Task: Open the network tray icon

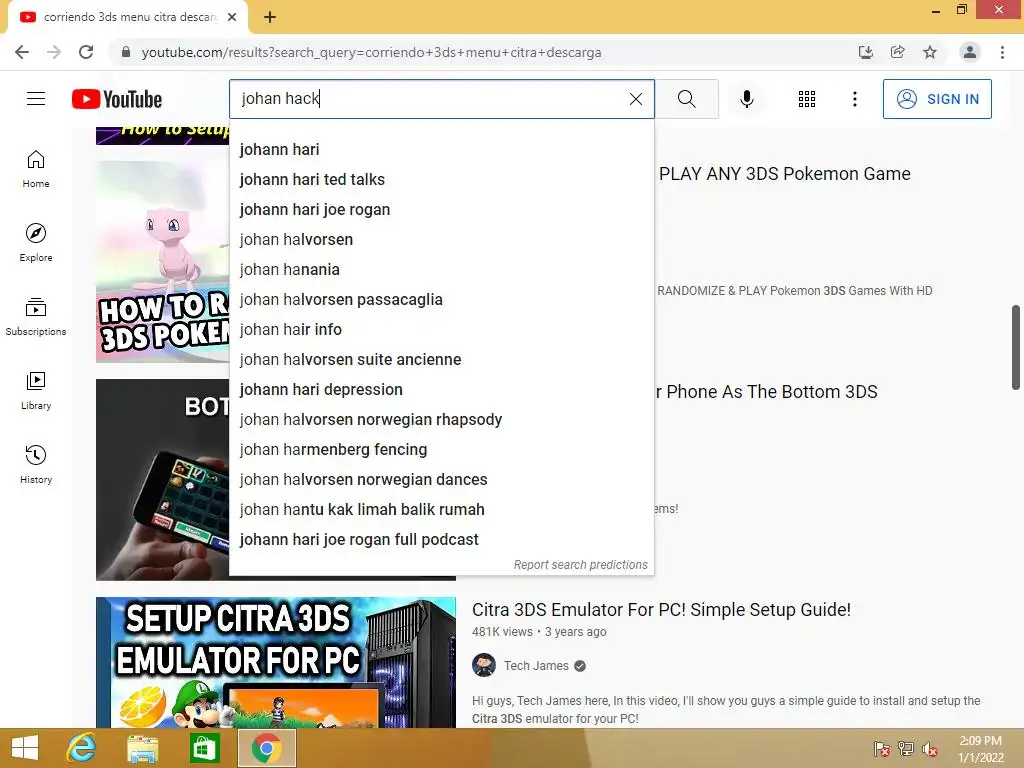Action: click(906, 749)
